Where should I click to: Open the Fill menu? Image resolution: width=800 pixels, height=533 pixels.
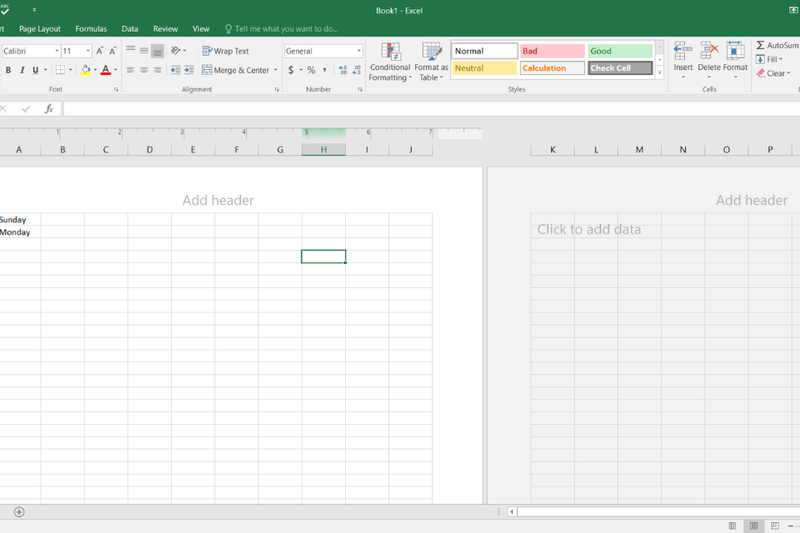point(769,59)
